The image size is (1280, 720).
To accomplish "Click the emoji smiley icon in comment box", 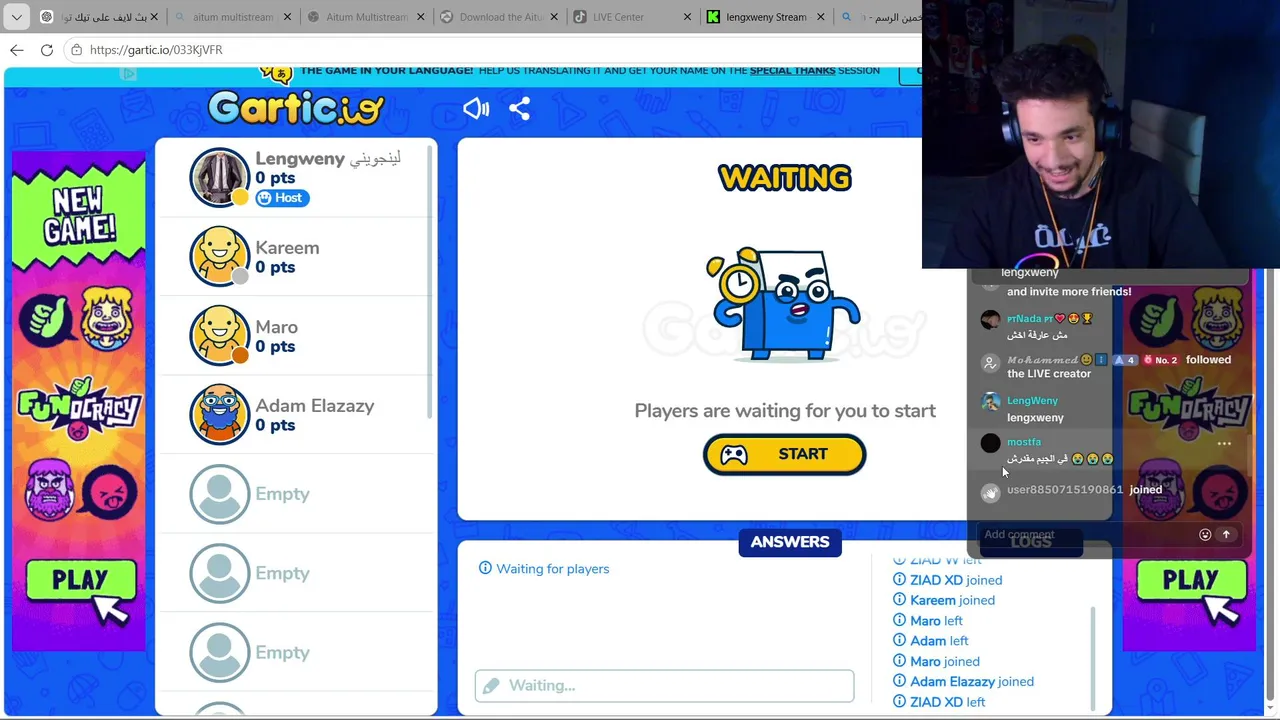I will pos(1205,534).
